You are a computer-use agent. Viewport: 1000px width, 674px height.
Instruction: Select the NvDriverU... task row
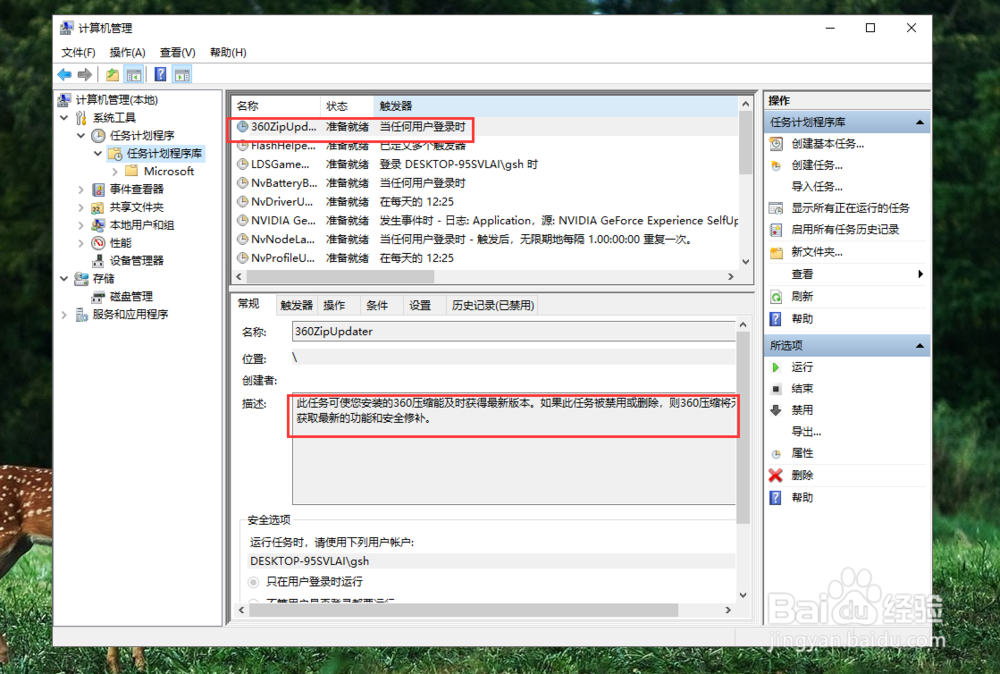(x=485, y=201)
